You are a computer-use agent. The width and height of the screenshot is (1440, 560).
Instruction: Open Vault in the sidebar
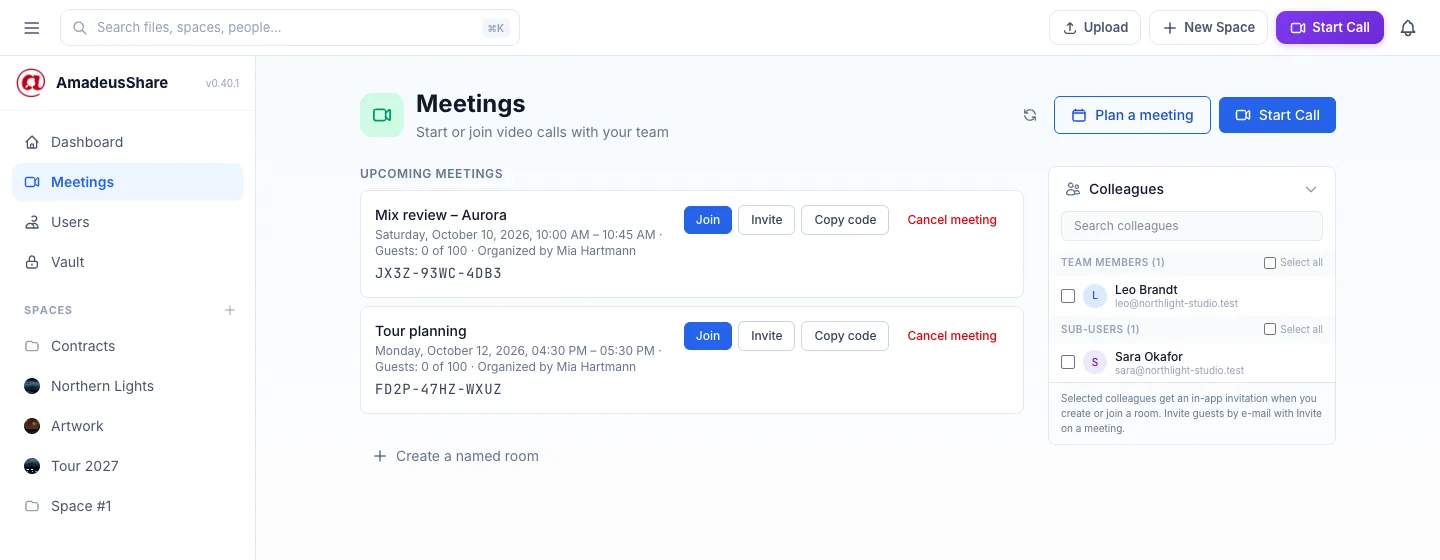point(128,262)
